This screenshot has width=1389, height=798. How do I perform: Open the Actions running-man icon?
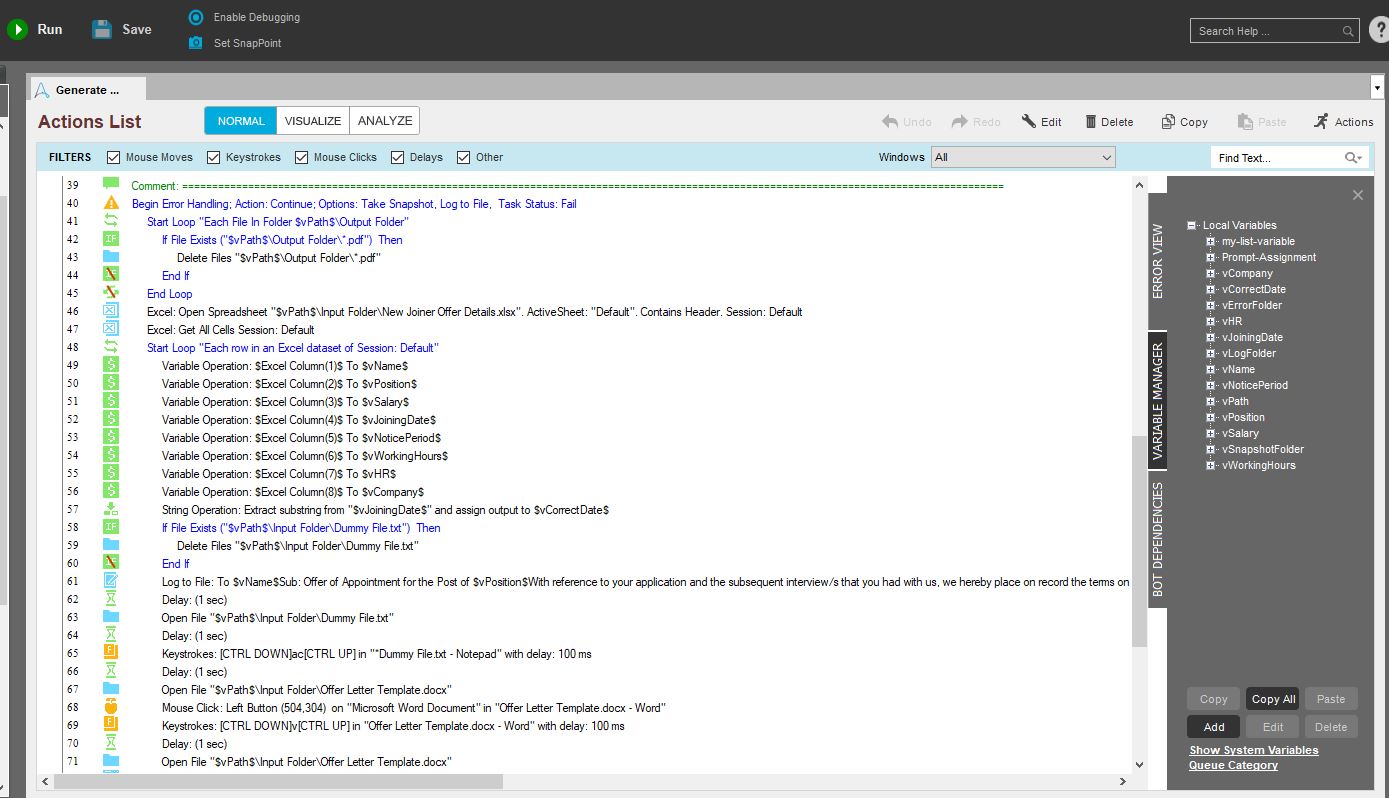1322,122
